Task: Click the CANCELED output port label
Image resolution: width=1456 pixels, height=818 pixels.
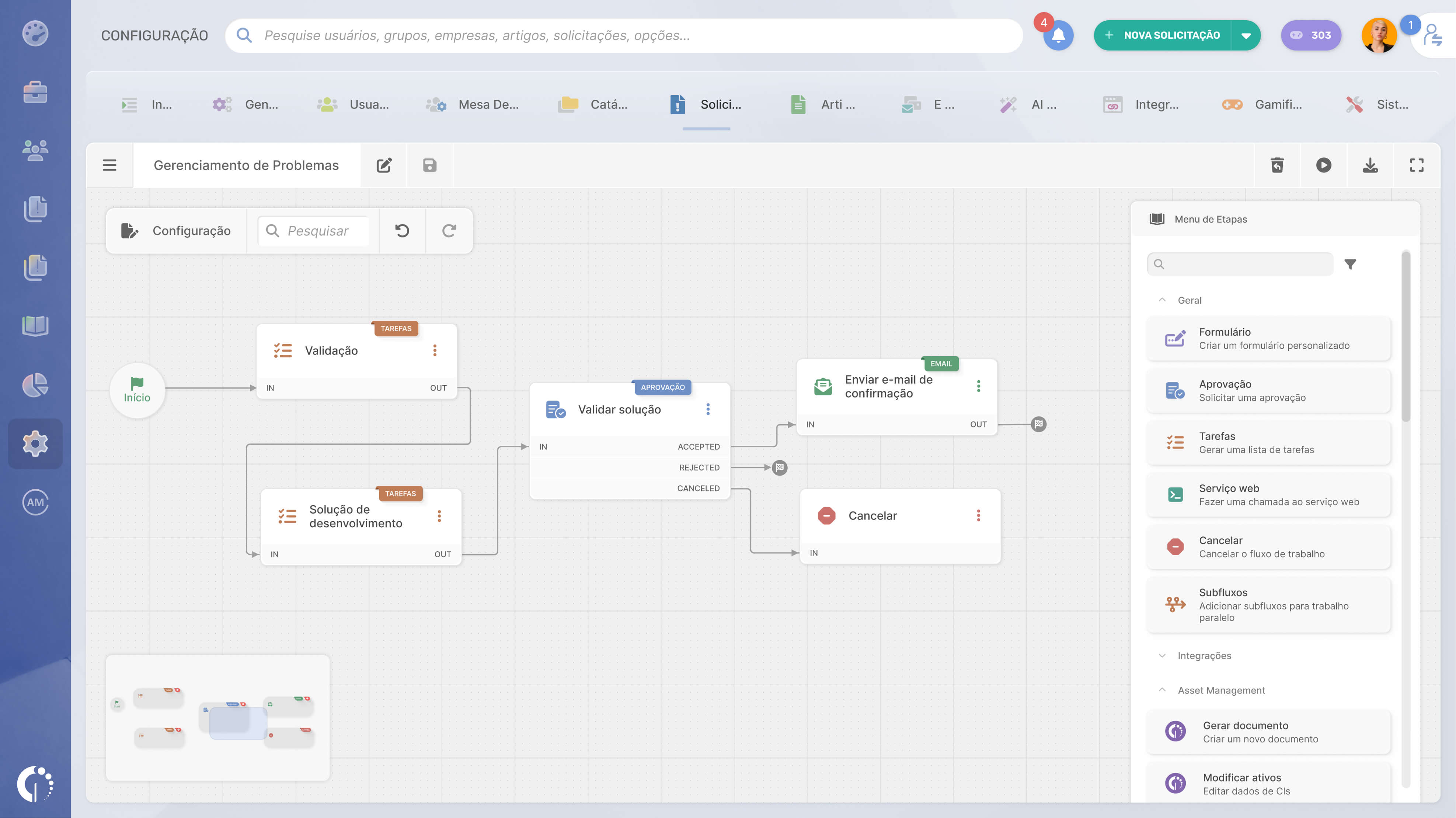Action: pos(698,488)
